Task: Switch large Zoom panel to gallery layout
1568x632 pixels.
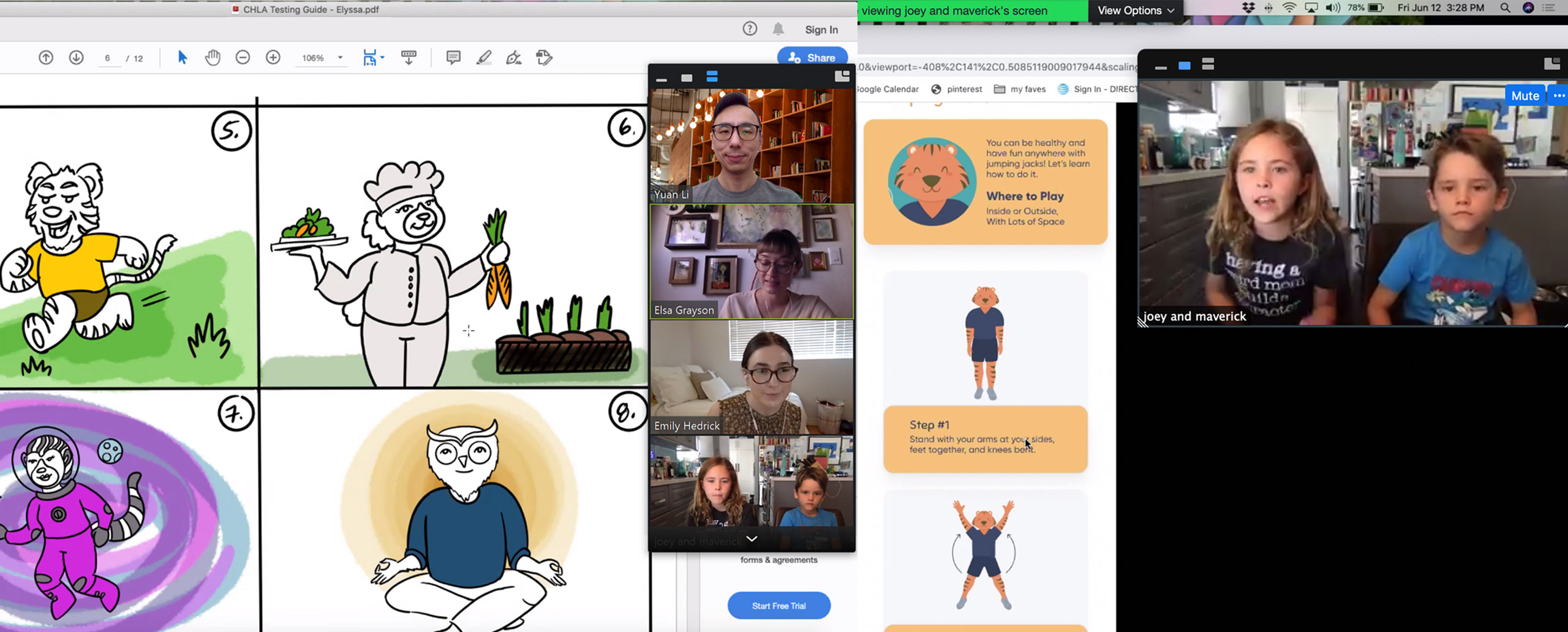Action: click(1552, 64)
